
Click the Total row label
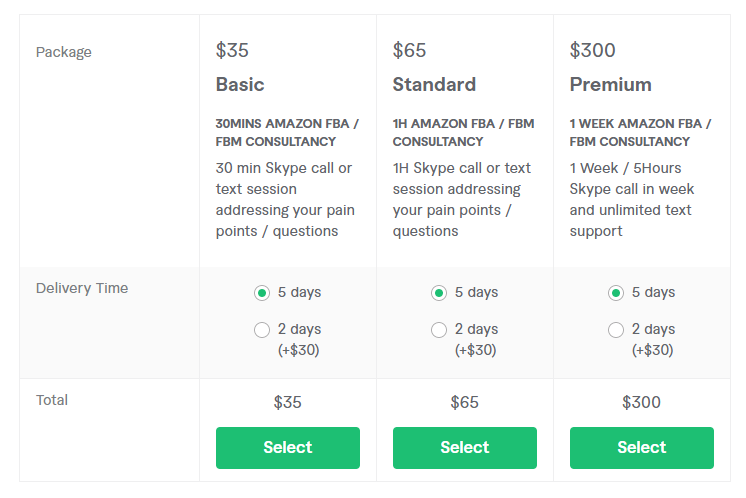52,400
